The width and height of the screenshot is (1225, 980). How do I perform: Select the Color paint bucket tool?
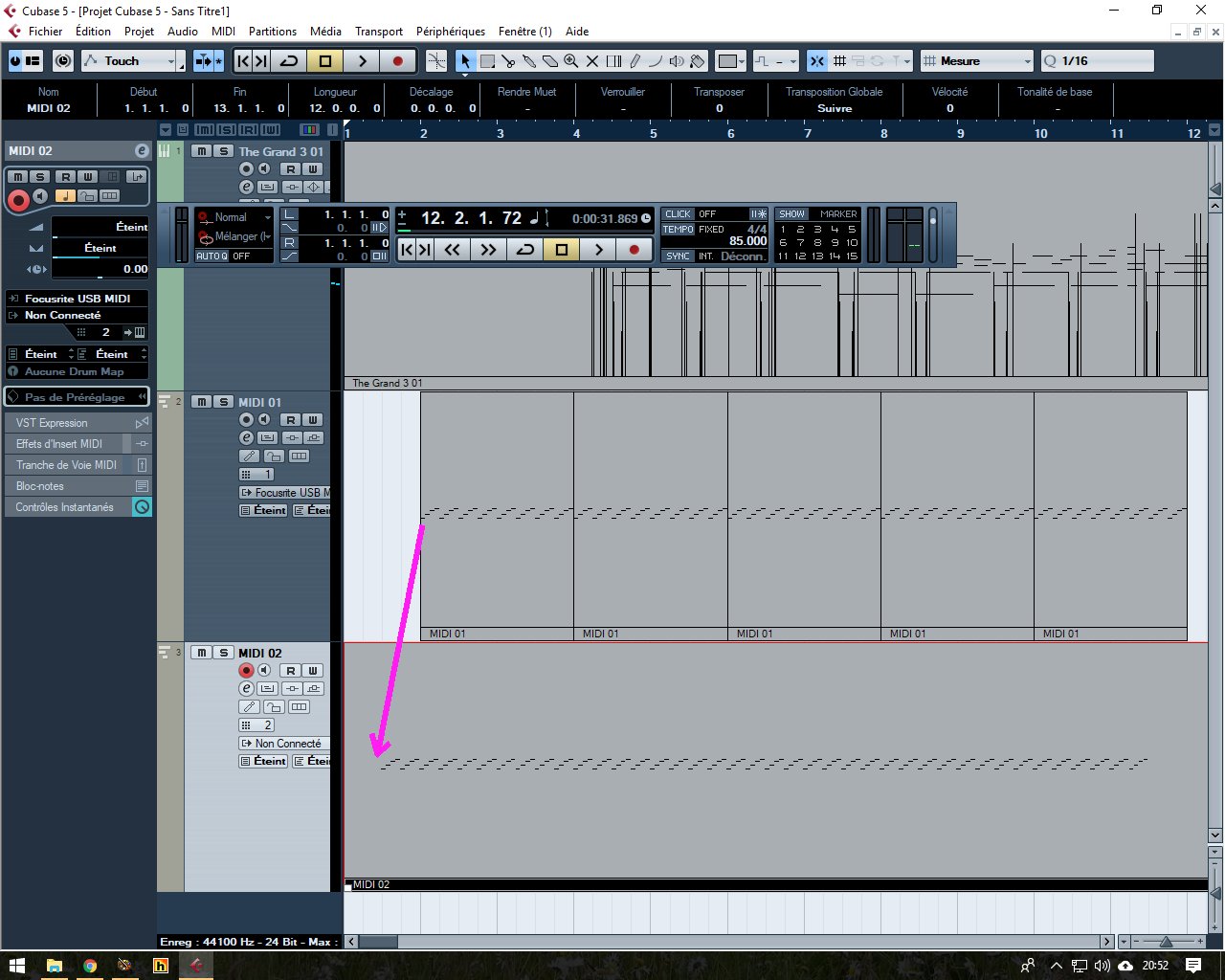click(698, 61)
